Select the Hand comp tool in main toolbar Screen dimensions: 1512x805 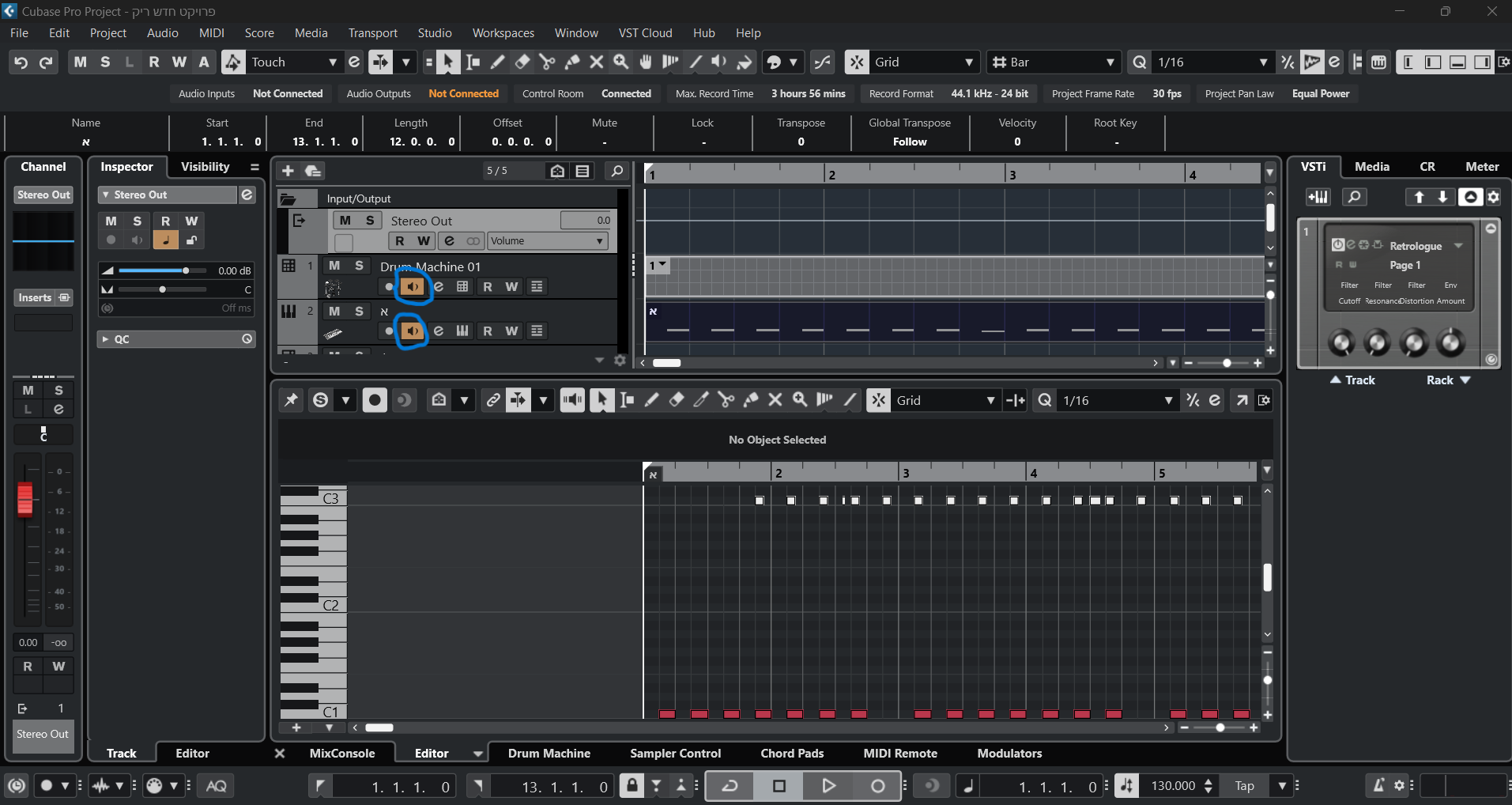[x=646, y=62]
